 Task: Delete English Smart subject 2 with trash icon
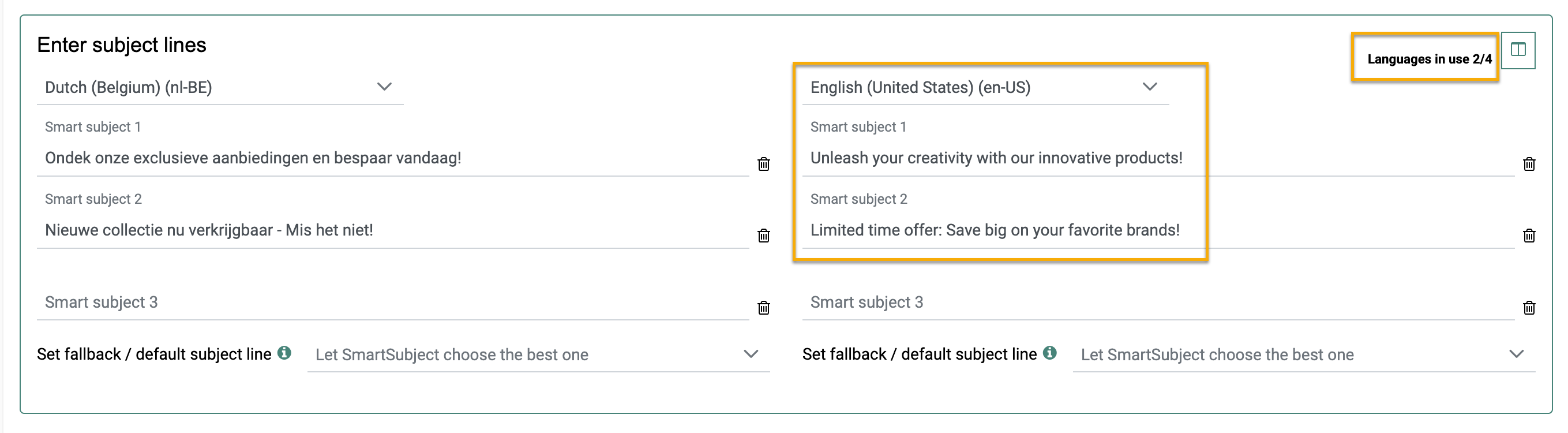pyautogui.click(x=1528, y=236)
